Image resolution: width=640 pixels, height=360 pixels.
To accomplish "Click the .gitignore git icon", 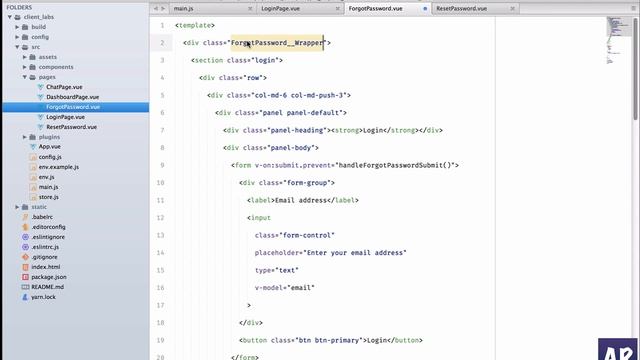I will click(x=25, y=257).
